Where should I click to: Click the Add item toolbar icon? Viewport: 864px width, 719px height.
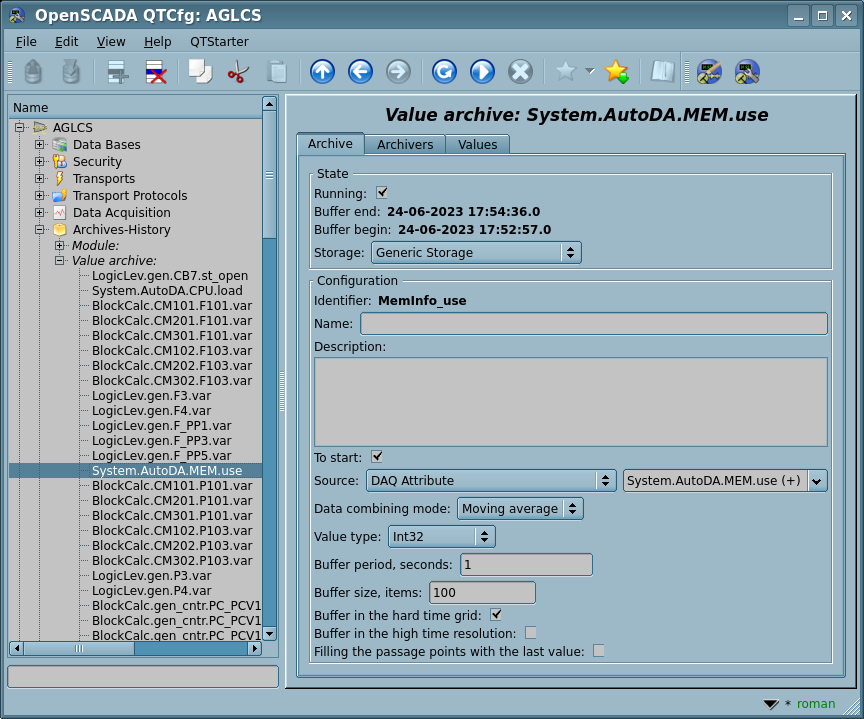click(x=118, y=72)
